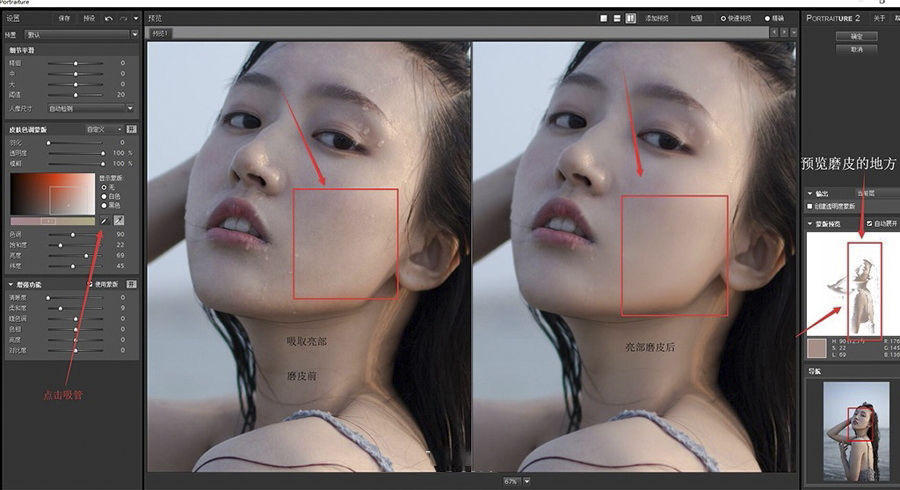Click the Undo arrow icon in settings header

tap(108, 18)
